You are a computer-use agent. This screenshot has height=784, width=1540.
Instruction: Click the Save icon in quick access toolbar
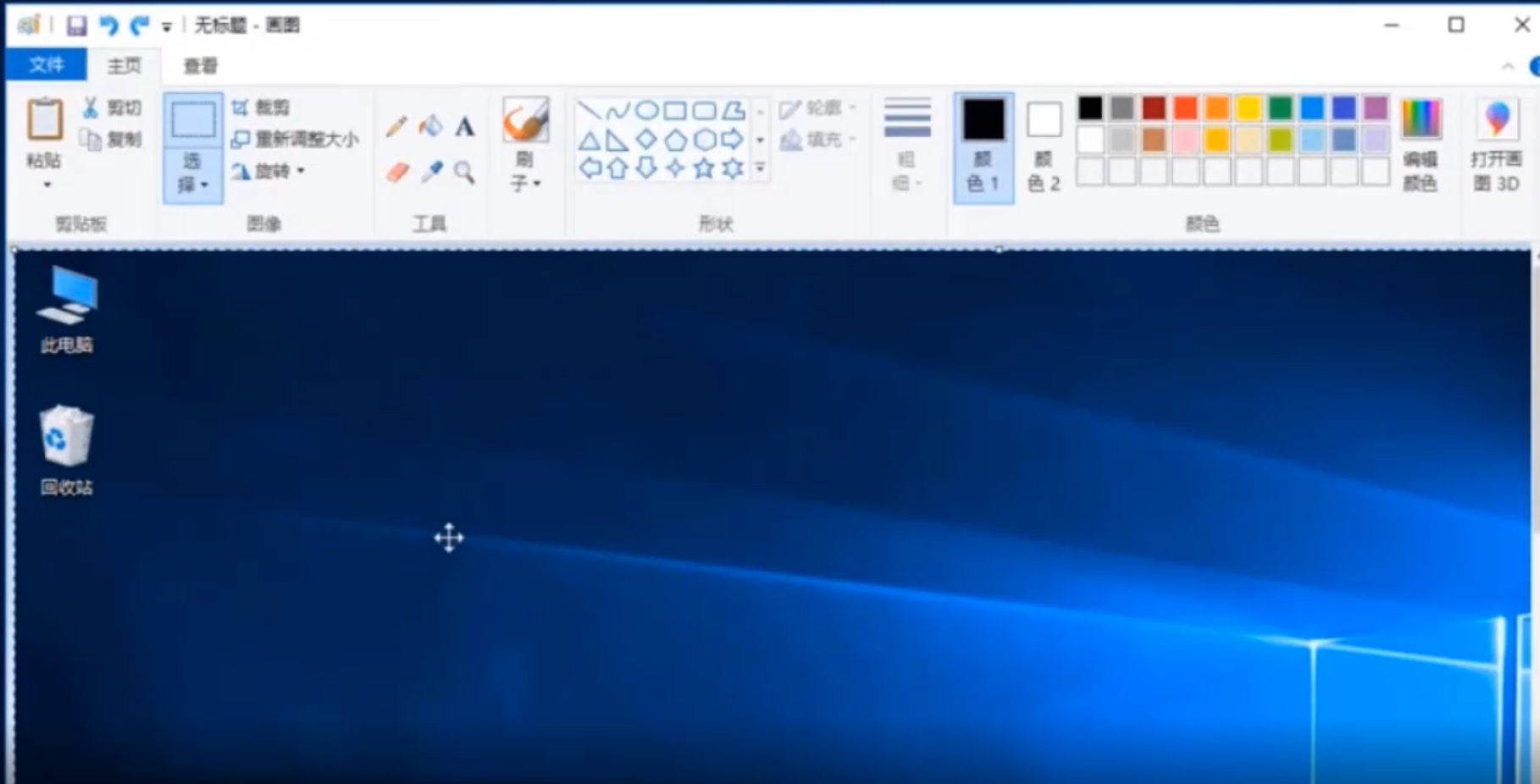[76, 25]
